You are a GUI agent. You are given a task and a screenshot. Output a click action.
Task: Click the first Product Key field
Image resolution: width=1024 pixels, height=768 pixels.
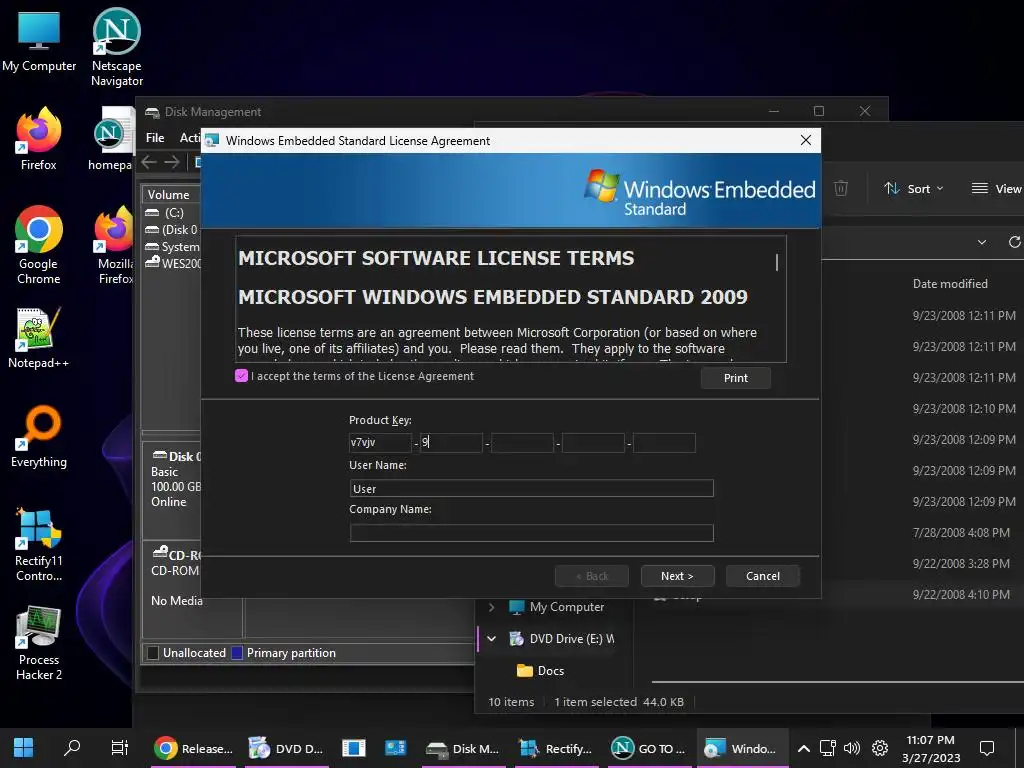[x=380, y=443]
